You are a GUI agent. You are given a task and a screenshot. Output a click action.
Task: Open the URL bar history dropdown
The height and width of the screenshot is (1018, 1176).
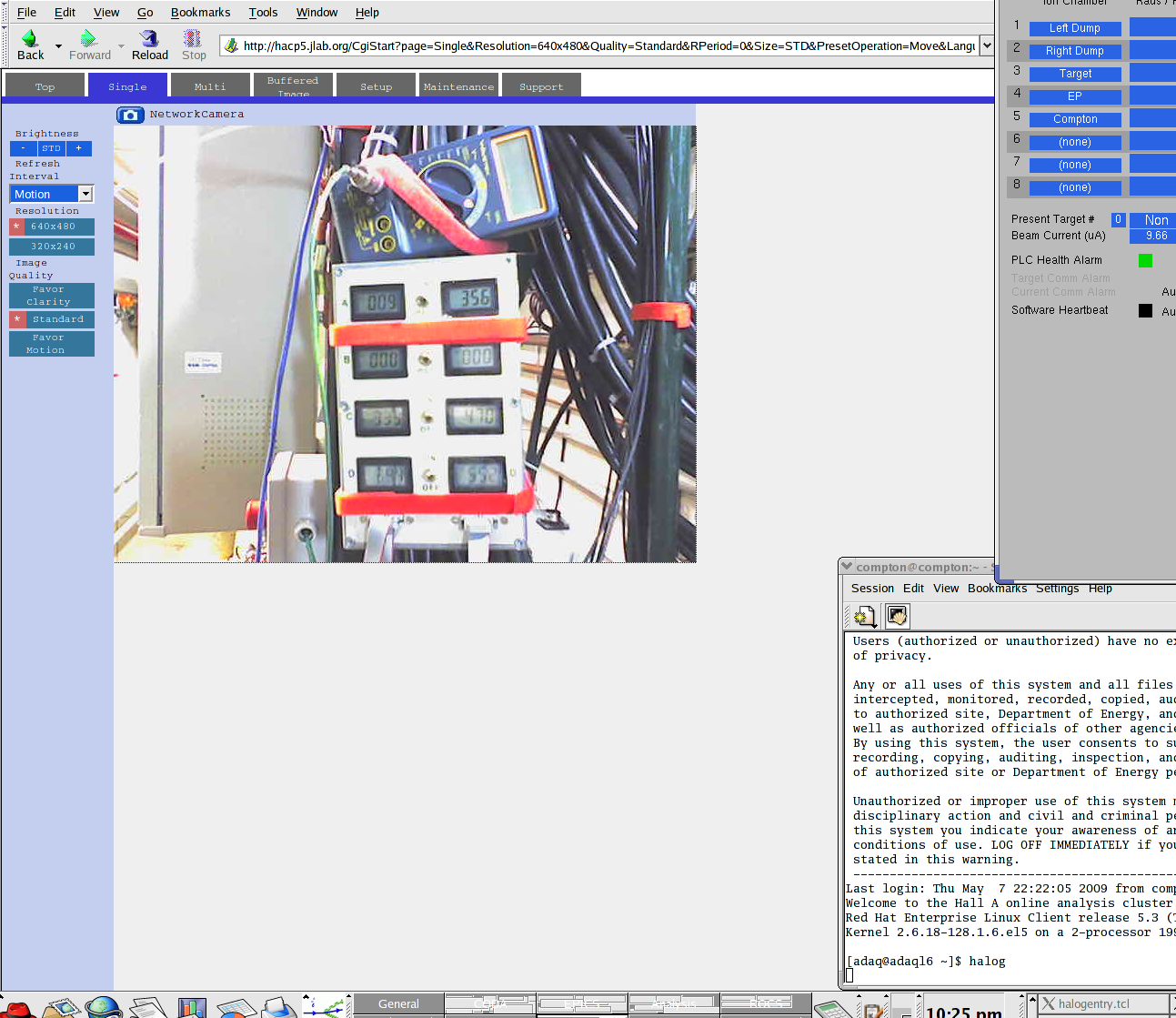pyautogui.click(x=987, y=45)
